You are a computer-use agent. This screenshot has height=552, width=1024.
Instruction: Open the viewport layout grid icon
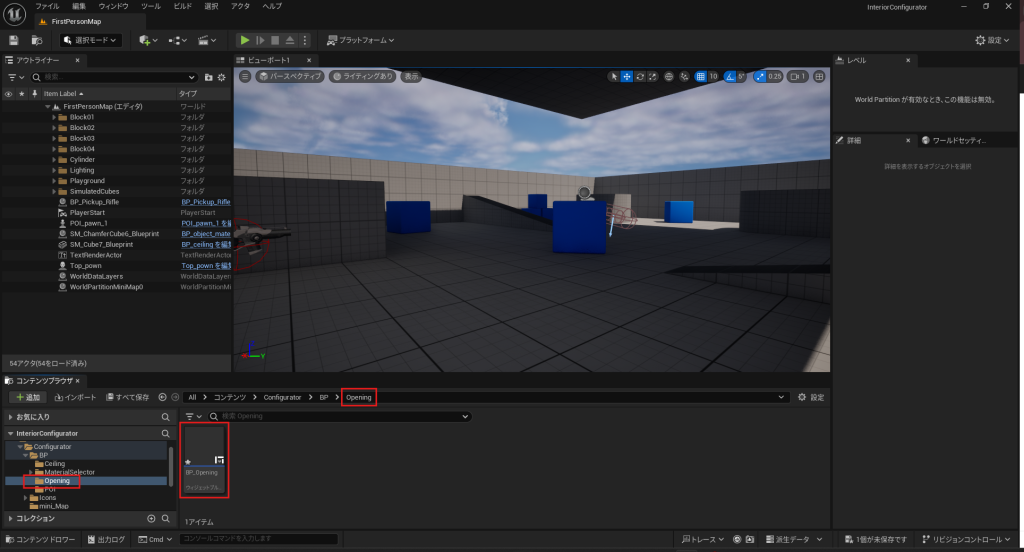[820, 76]
